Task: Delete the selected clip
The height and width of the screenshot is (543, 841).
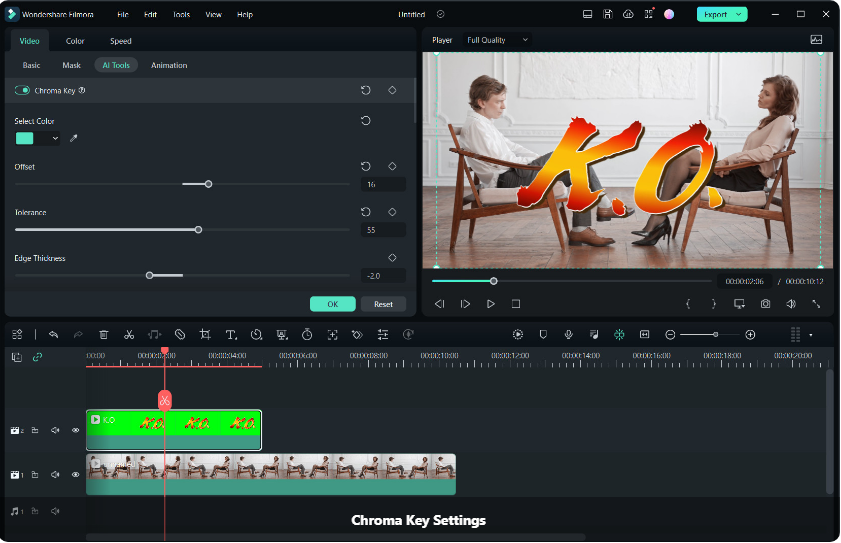Action: pyautogui.click(x=104, y=334)
